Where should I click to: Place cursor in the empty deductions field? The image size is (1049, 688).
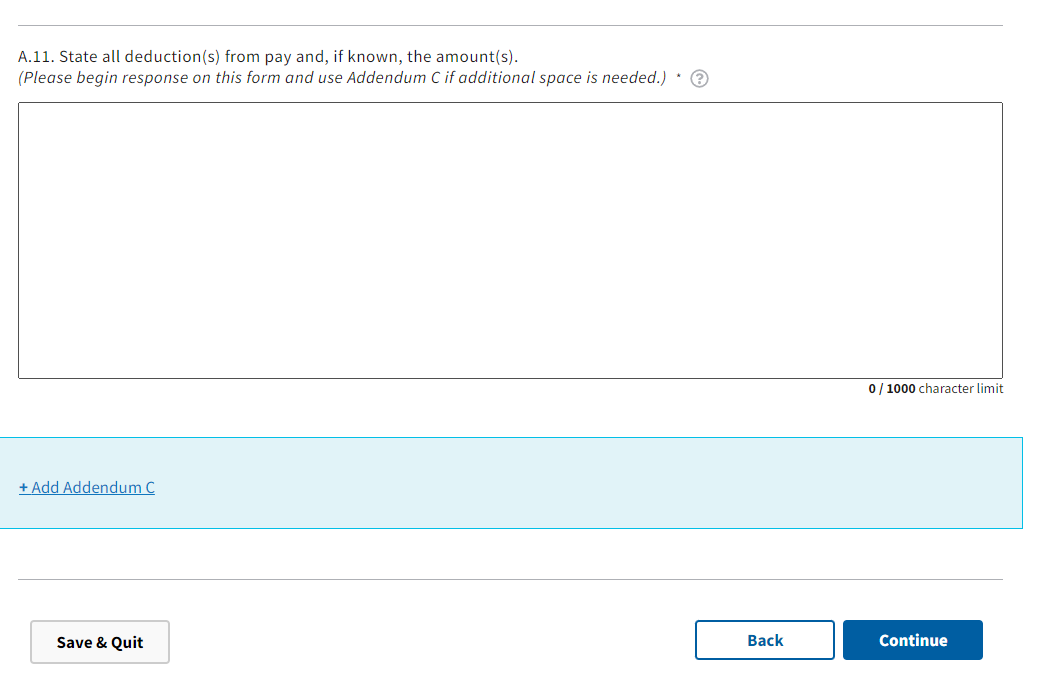point(510,240)
